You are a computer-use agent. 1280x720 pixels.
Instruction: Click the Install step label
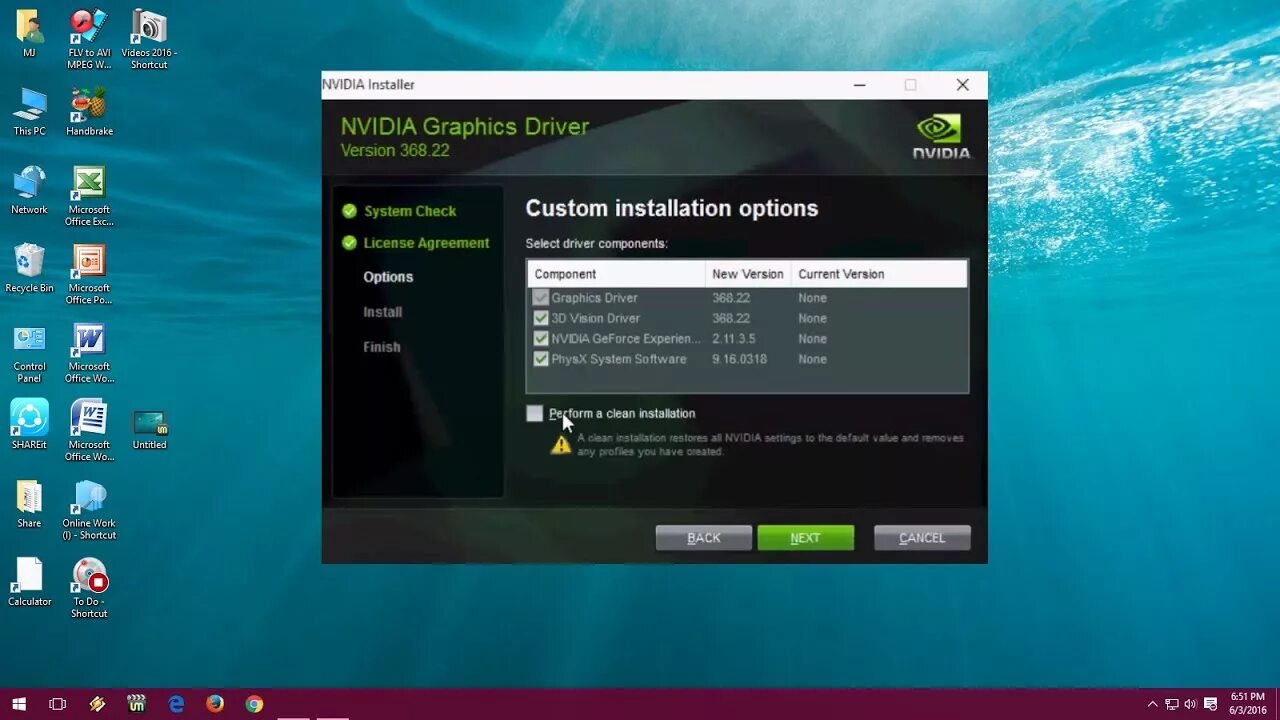(383, 312)
